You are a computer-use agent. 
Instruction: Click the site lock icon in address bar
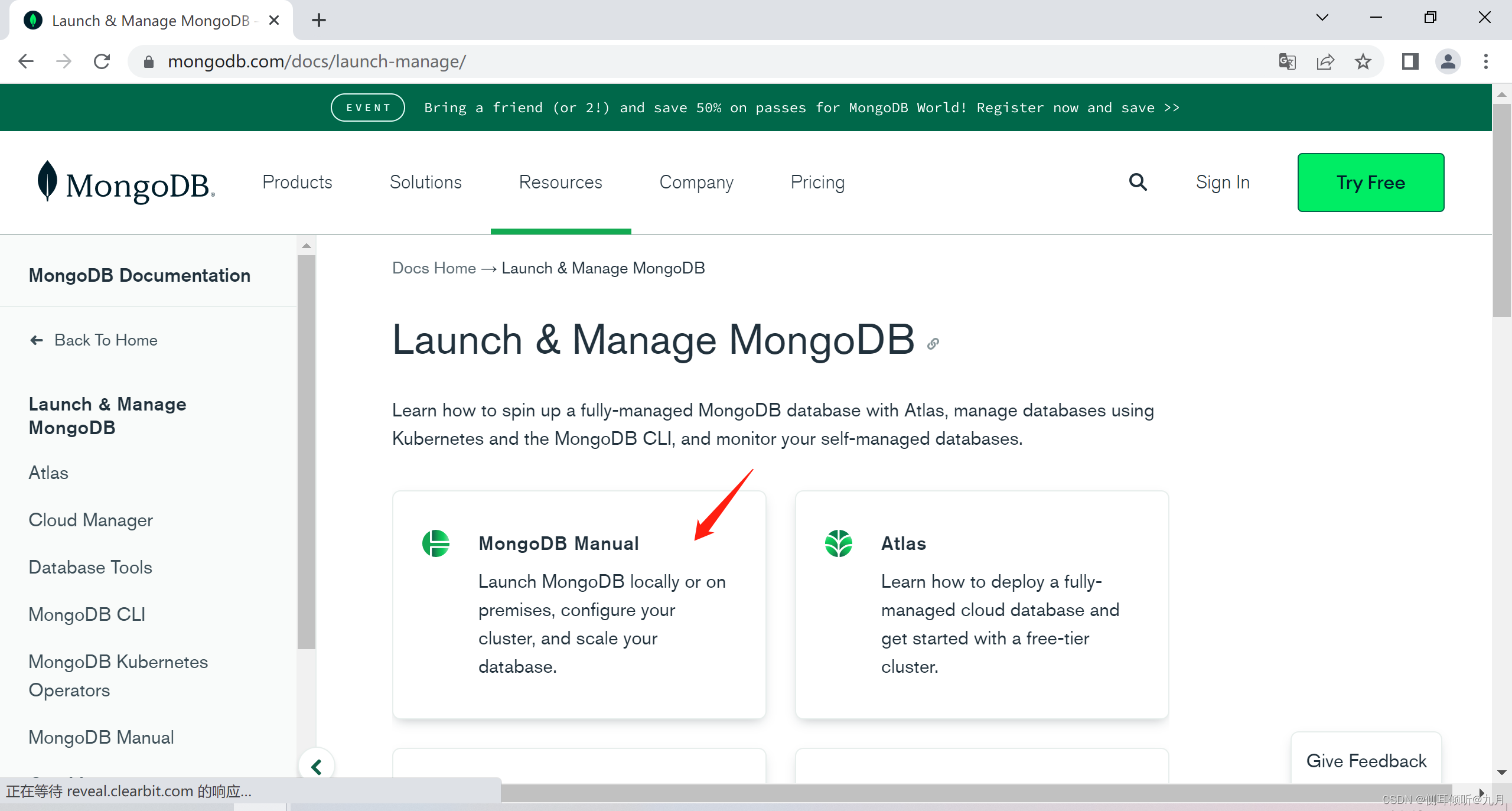point(149,61)
